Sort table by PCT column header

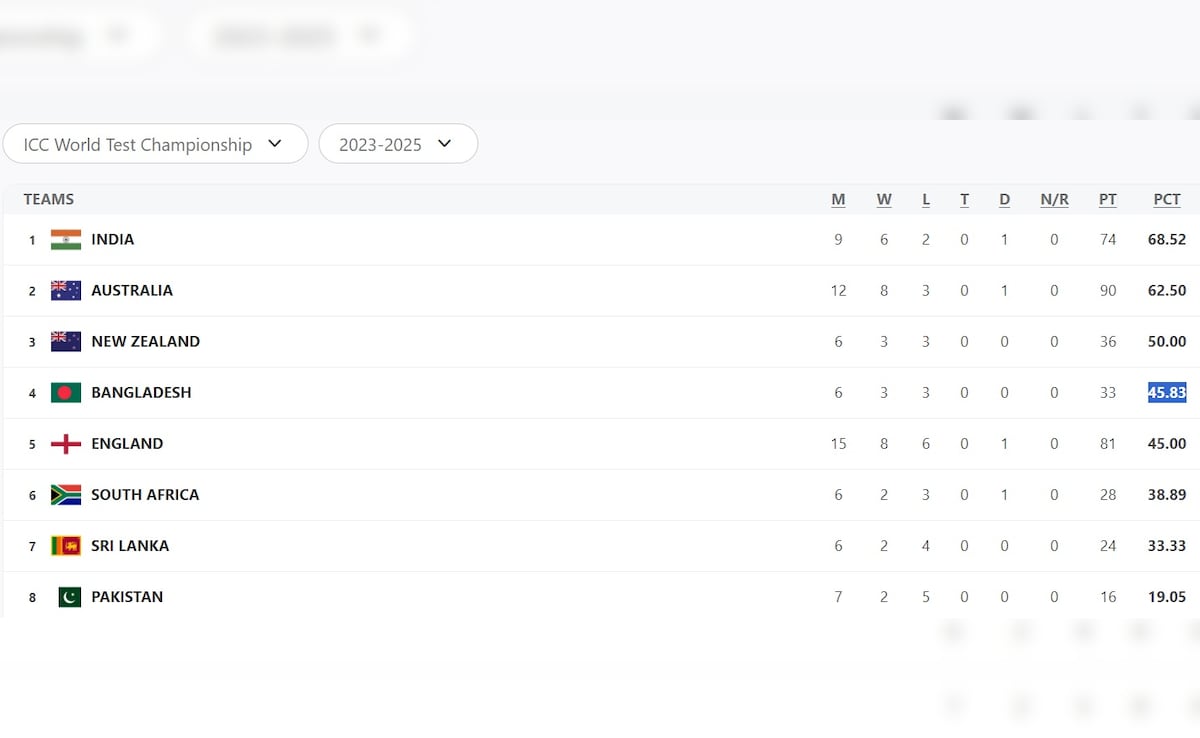coord(1167,199)
